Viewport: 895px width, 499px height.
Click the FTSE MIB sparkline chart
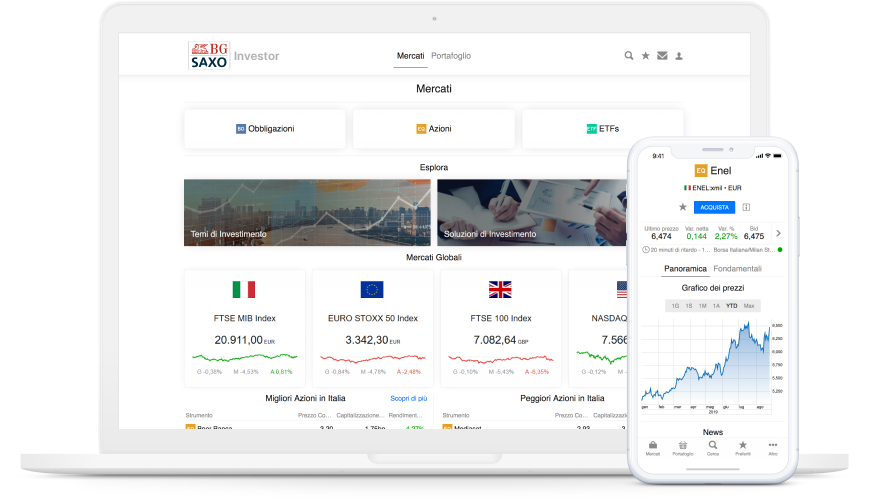pyautogui.click(x=245, y=358)
